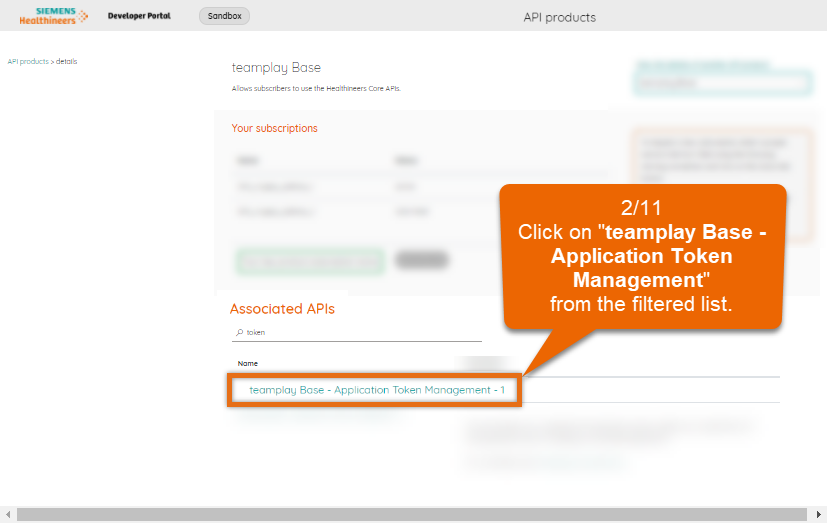Click the Siemens Healthineers logo
Viewport: 827px width, 523px height.
[x=54, y=16]
